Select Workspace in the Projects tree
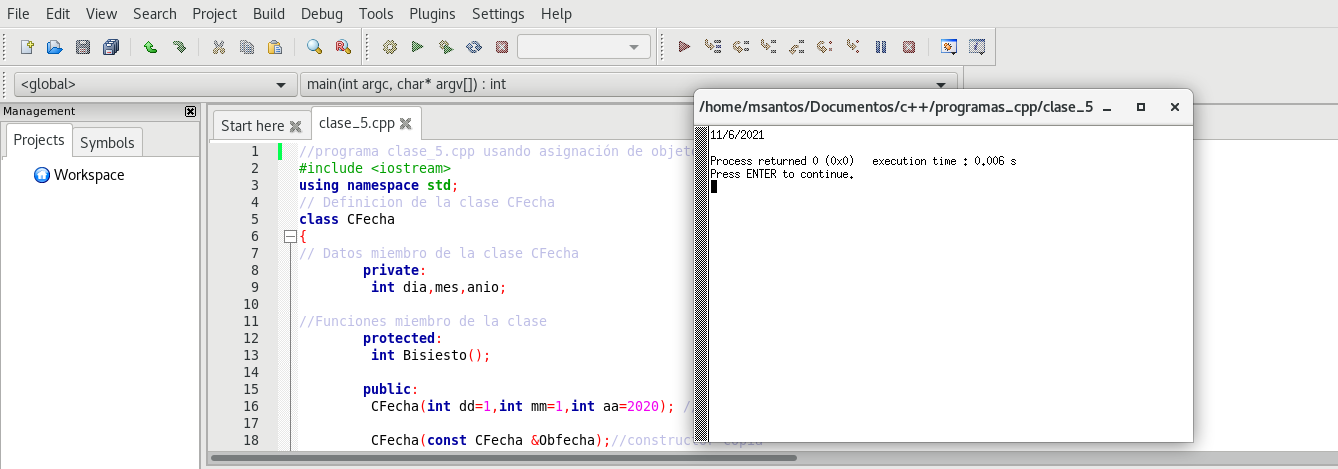The image size is (1338, 469). coord(89,175)
